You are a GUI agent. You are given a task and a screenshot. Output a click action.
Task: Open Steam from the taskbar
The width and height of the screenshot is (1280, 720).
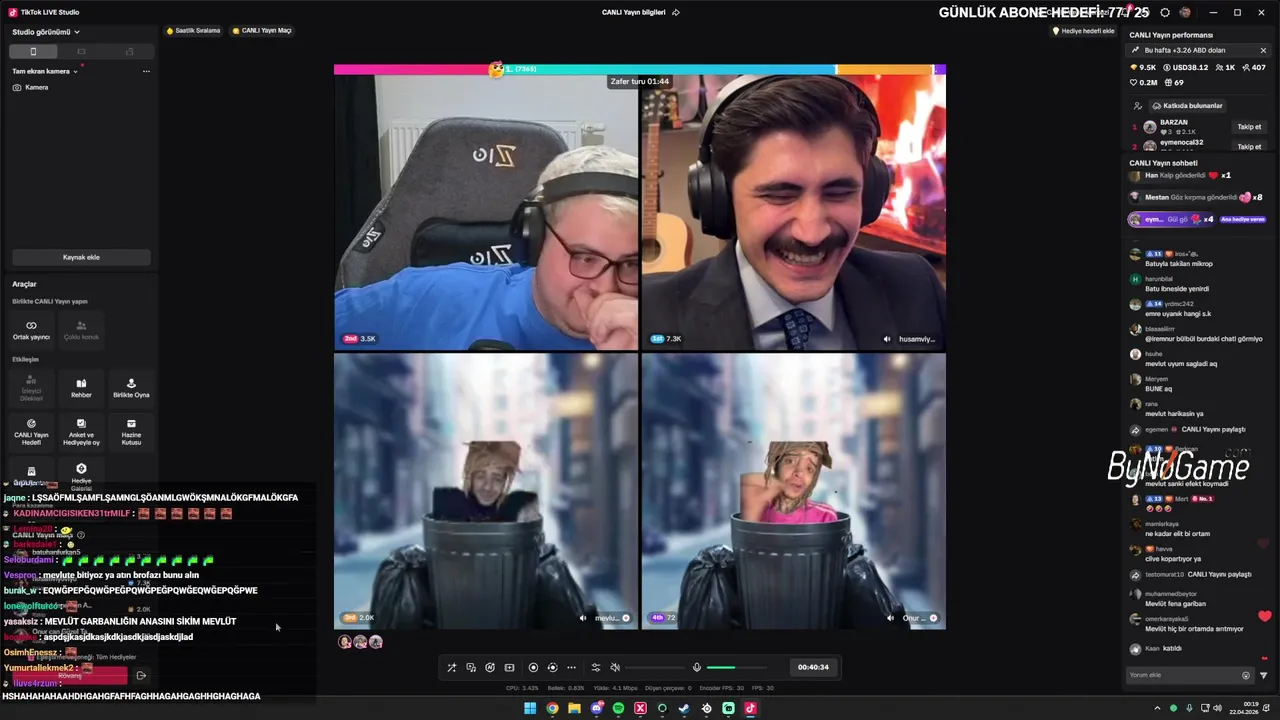click(x=684, y=708)
